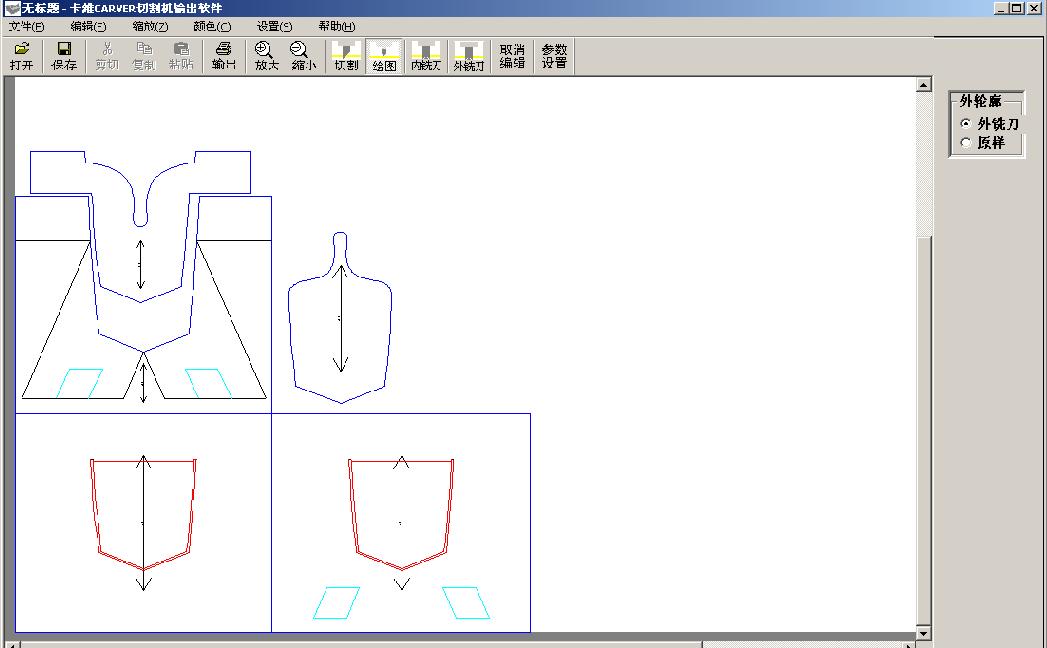1047x648 pixels.
Task: Click the vertical scrollbar down arrow
Action: click(x=923, y=633)
